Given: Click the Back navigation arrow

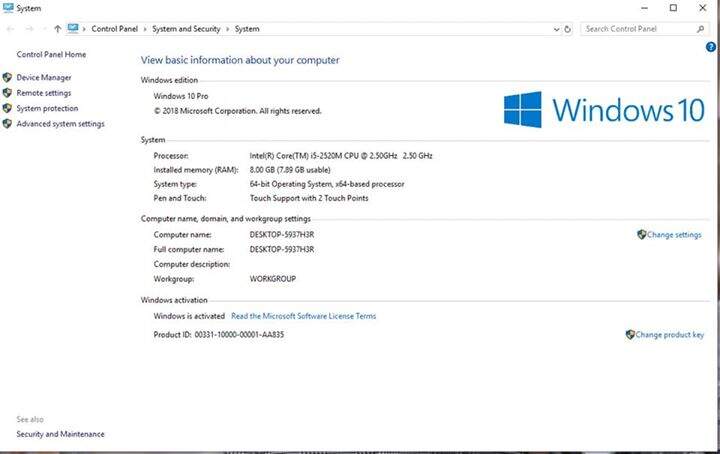Looking at the screenshot, I should pyautogui.click(x=10, y=29).
